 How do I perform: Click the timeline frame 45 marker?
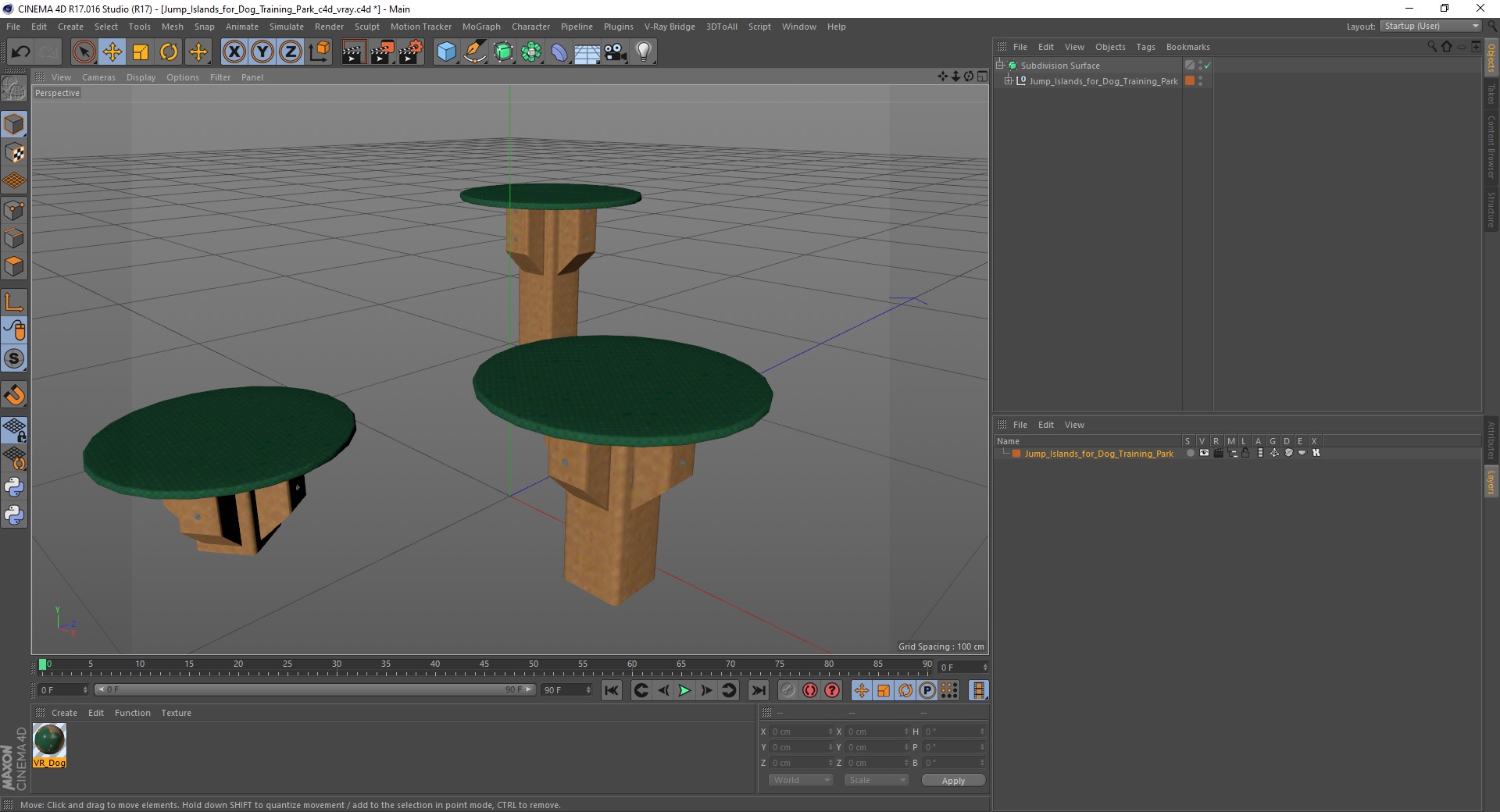484,664
